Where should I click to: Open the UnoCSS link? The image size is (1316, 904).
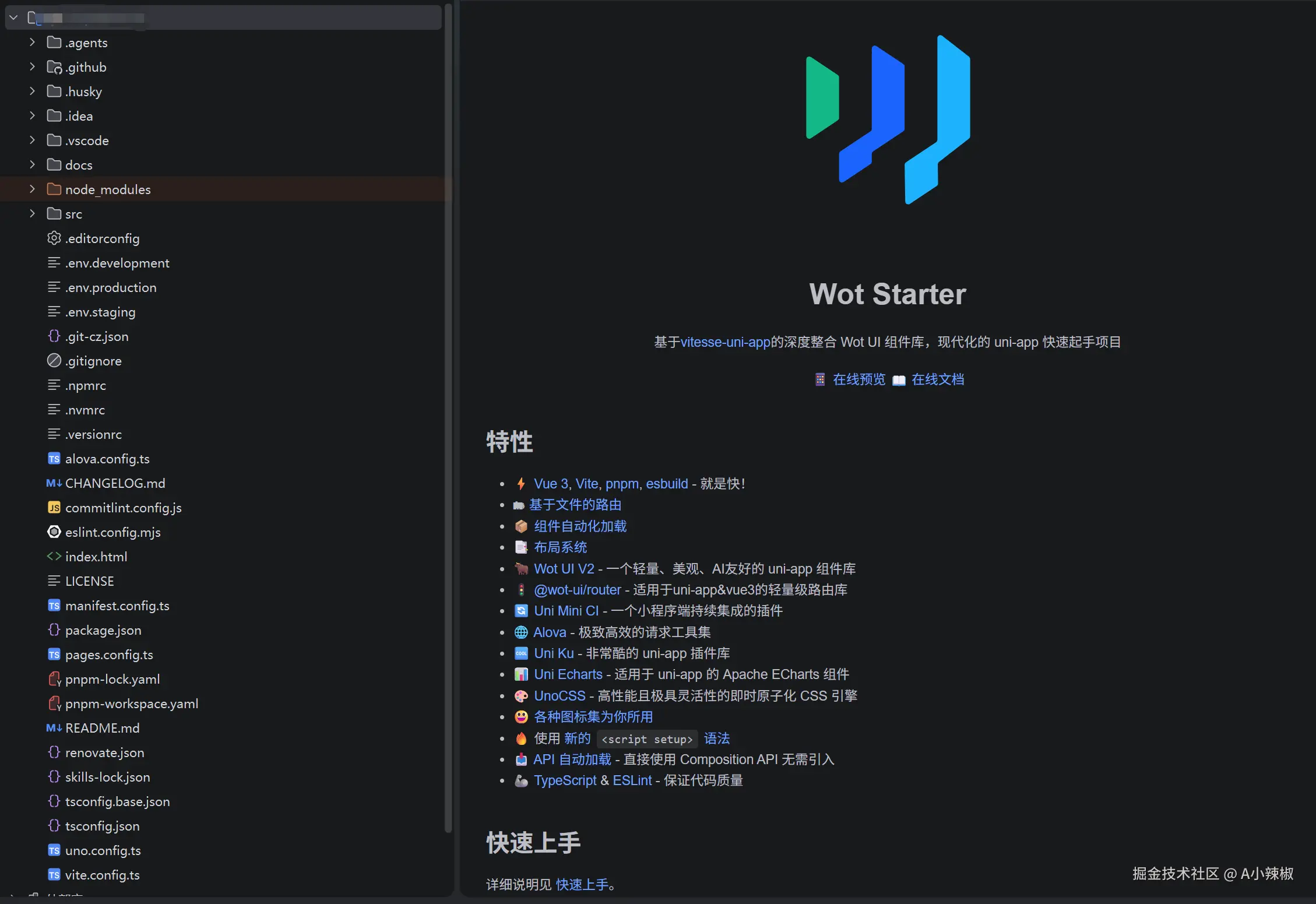point(560,696)
